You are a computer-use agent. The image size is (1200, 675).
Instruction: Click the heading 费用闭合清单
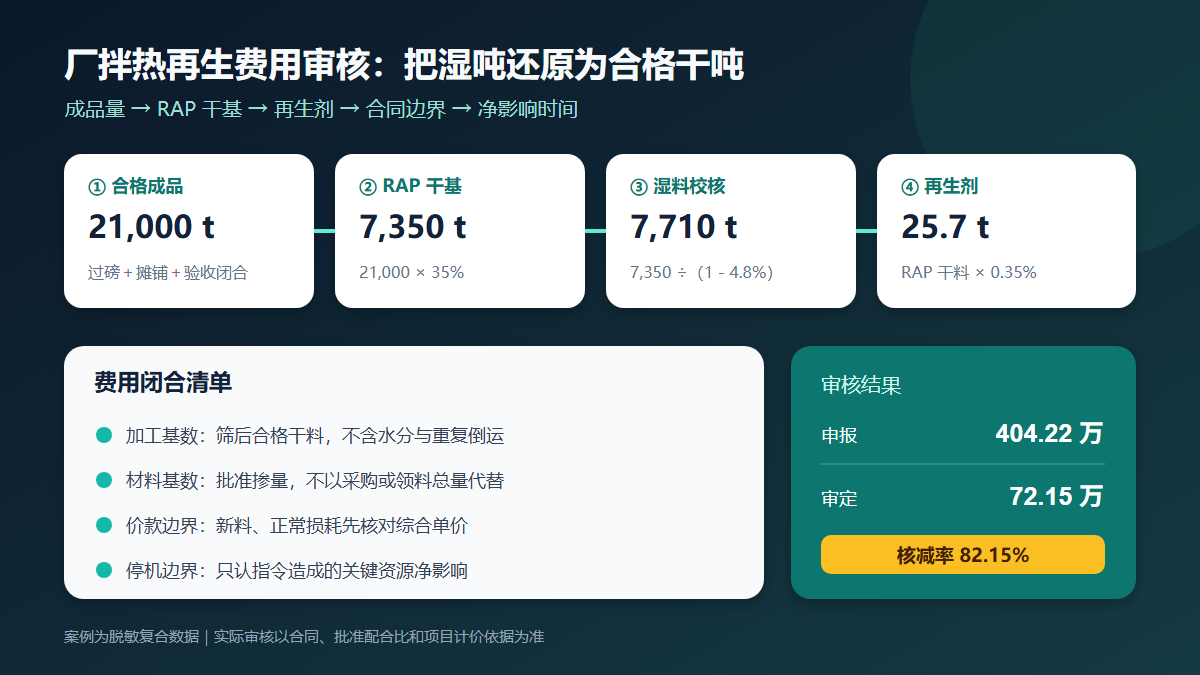pos(163,382)
